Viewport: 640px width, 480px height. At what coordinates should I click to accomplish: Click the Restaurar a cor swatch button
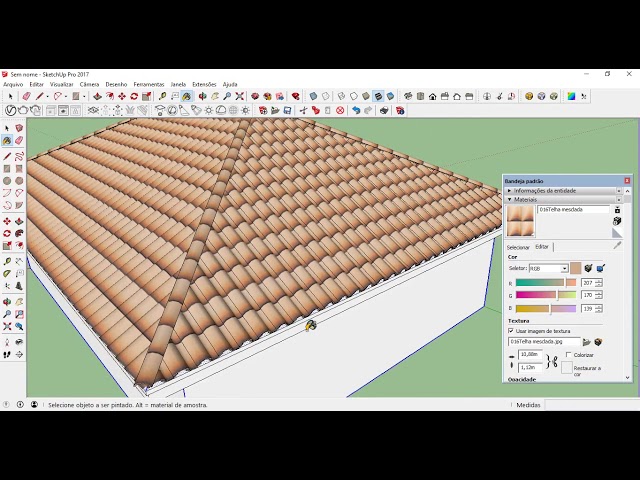(x=567, y=367)
